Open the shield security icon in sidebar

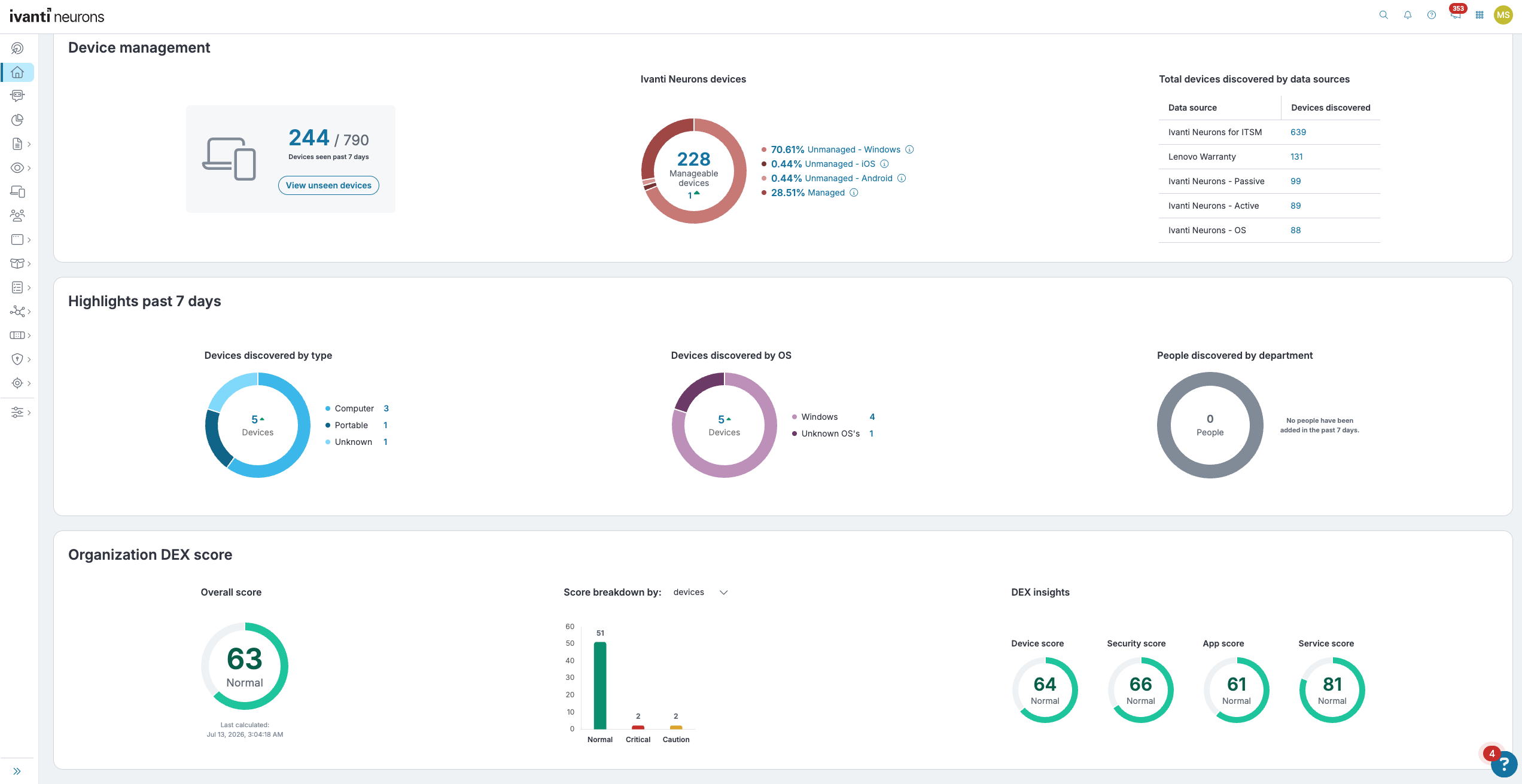17,359
